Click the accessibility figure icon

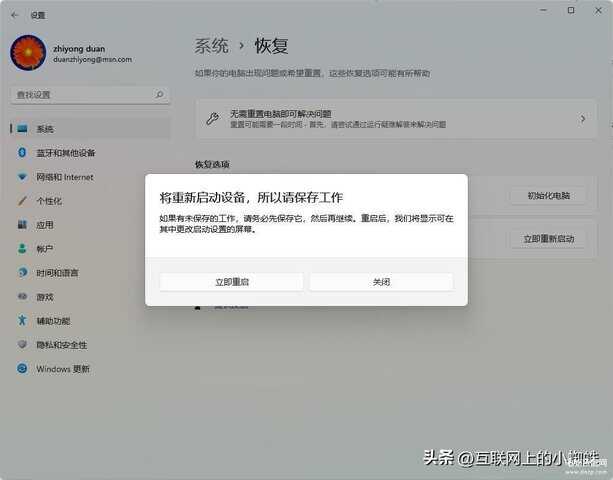(22, 320)
